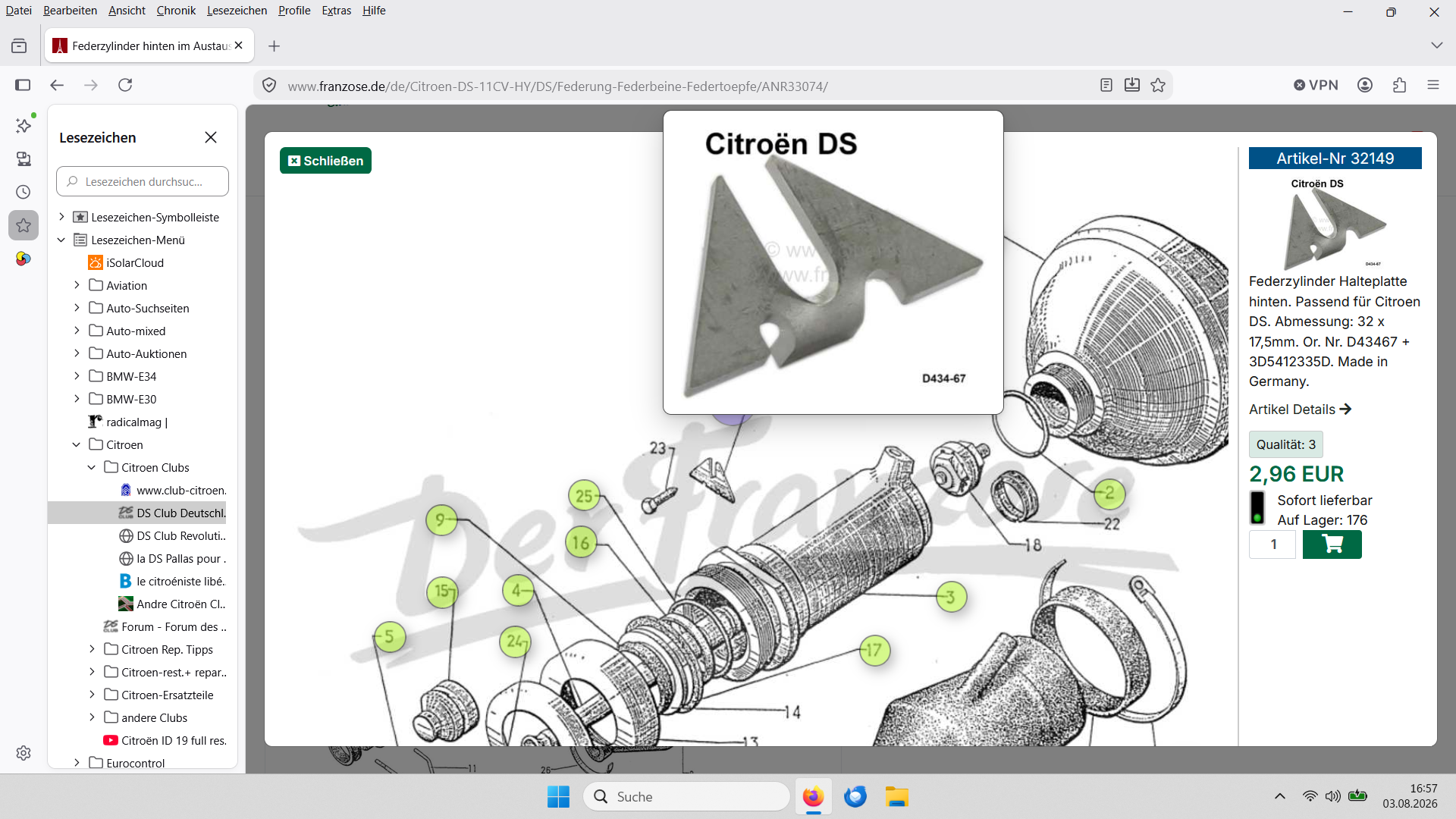Expand the Auto-Suchseiten folder
Viewport: 1456px width, 819px height.
[77, 308]
